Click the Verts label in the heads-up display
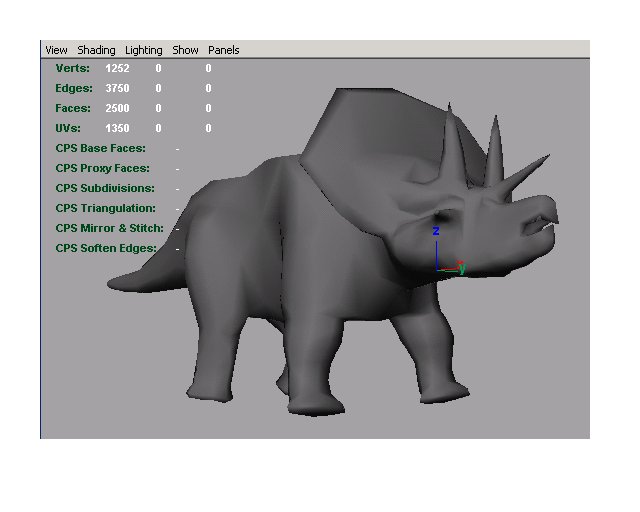Image resolution: width=640 pixels, height=512 pixels. click(x=72, y=68)
